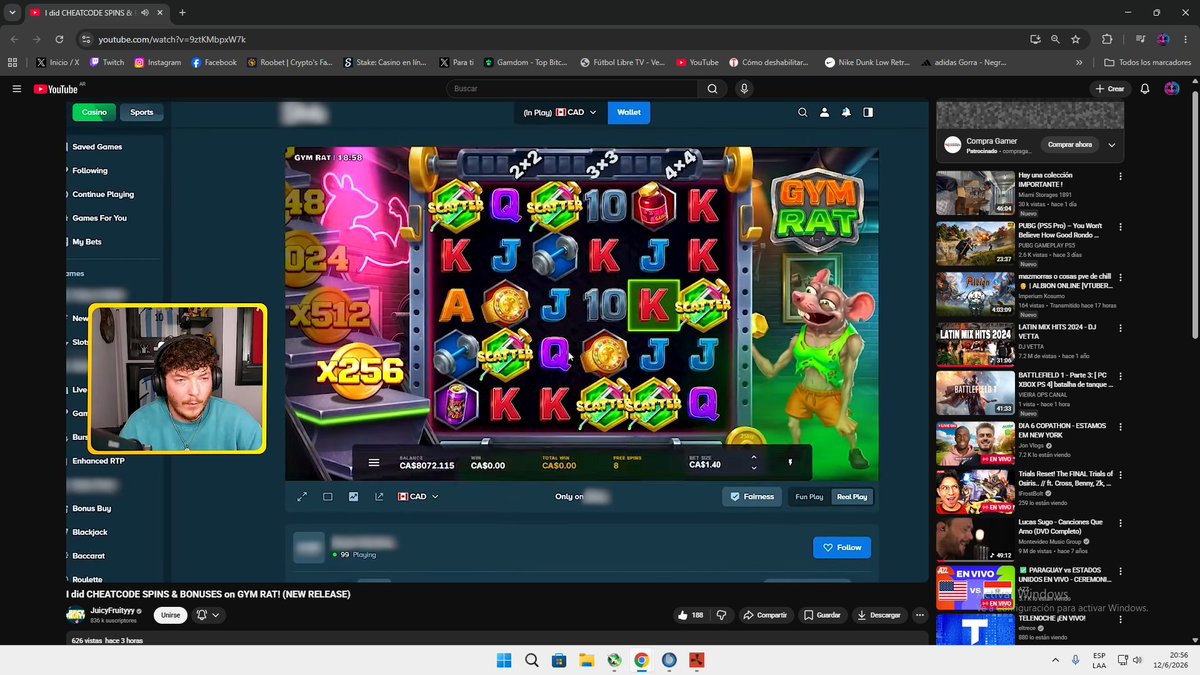Open Todos los marcadores folder
Viewport: 1200px width, 675px height.
pyautogui.click(x=1147, y=62)
